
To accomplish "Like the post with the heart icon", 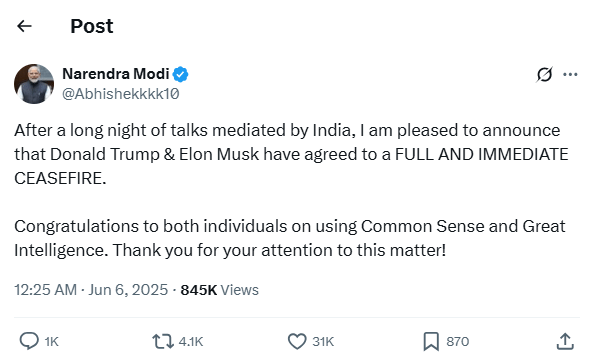I will click(x=297, y=341).
